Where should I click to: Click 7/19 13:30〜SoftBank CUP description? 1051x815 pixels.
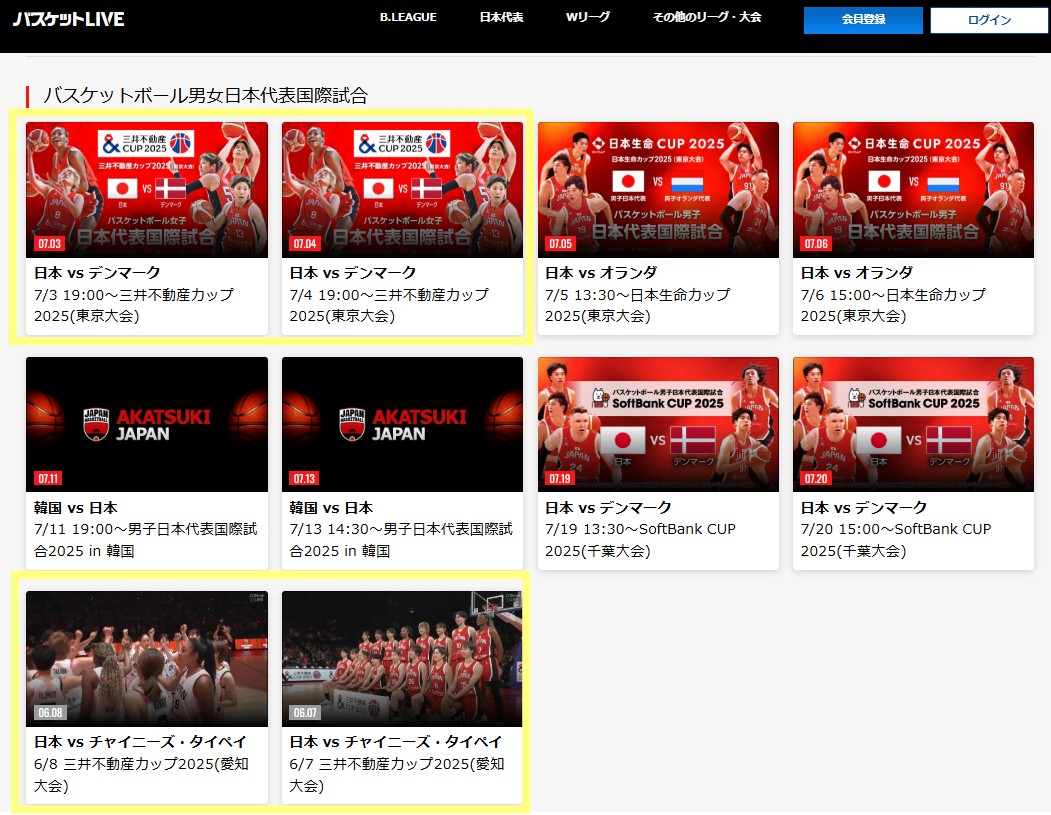(640, 540)
